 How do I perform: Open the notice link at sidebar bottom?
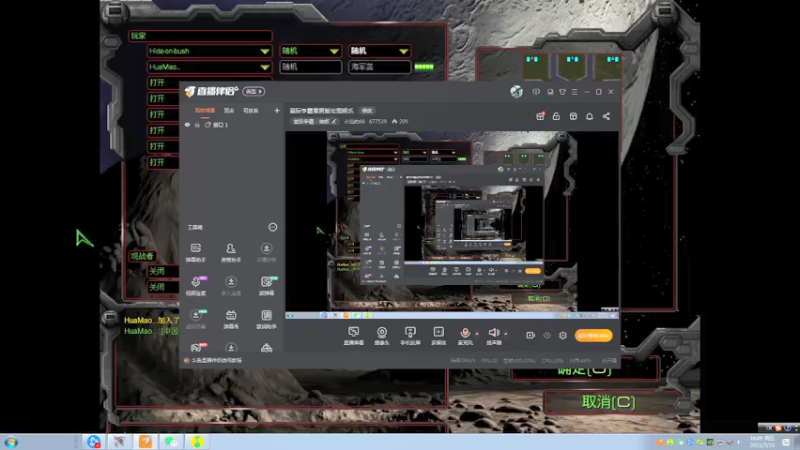point(217,360)
